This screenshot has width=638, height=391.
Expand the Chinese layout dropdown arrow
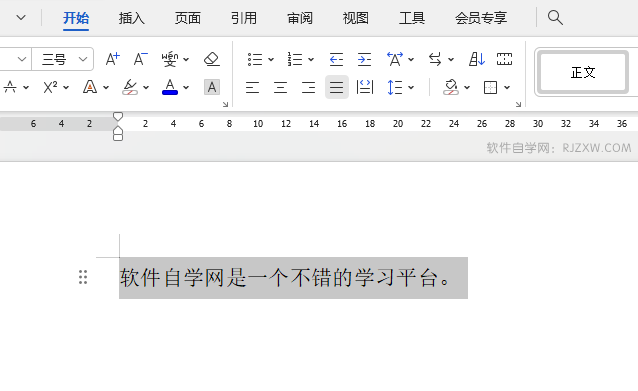pos(411,59)
